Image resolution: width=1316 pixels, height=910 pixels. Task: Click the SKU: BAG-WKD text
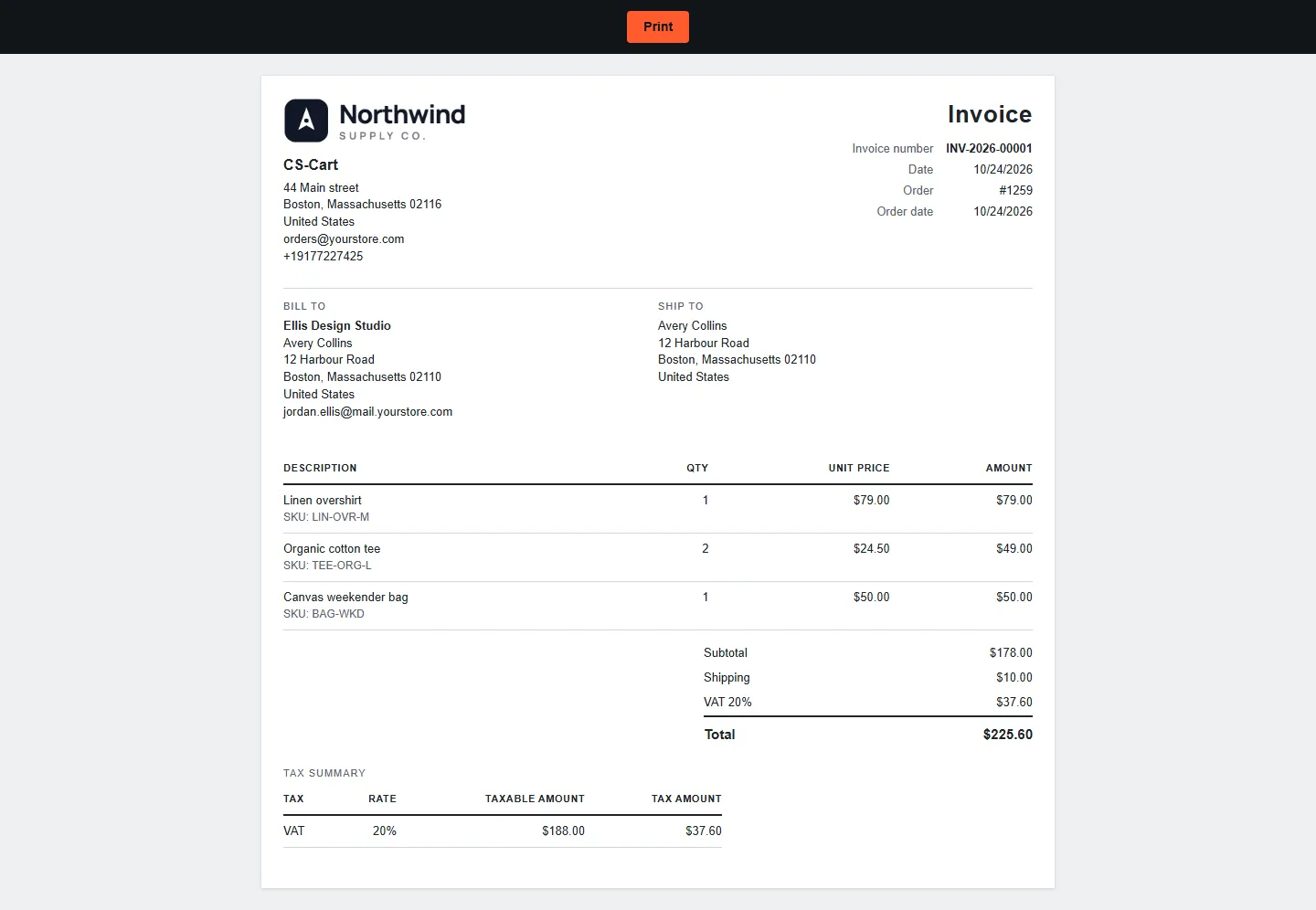[x=324, y=614]
